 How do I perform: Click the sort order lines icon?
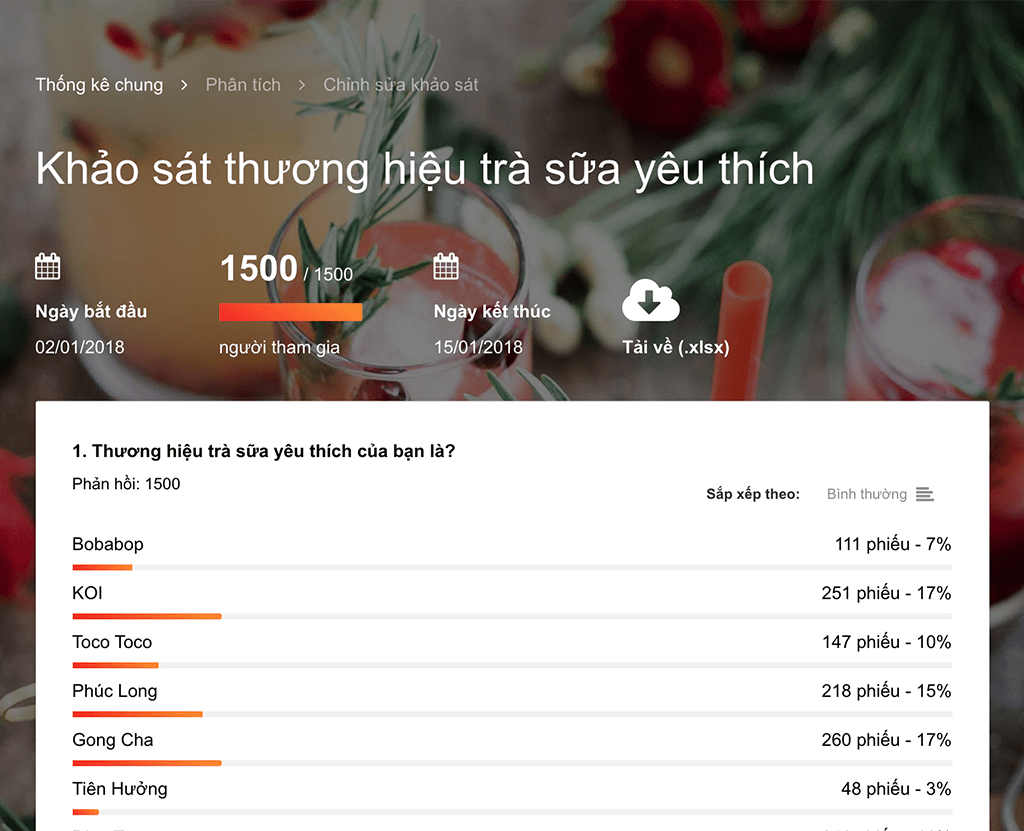[x=924, y=494]
